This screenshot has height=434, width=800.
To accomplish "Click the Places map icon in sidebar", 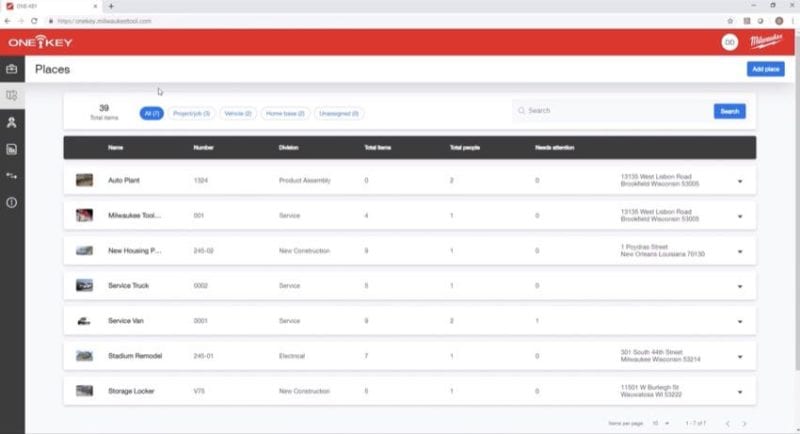I will point(11,96).
